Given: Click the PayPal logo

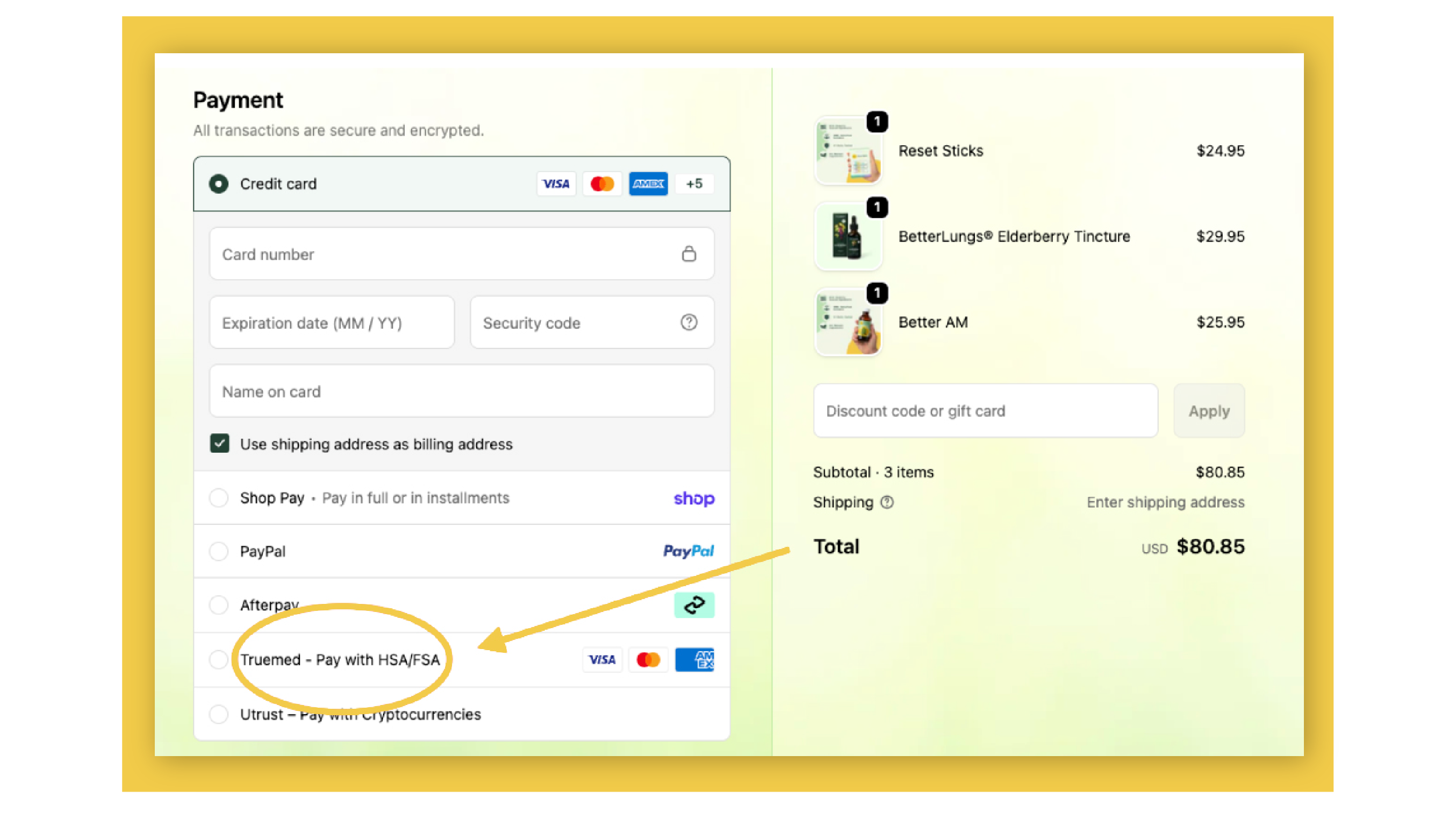Looking at the screenshot, I should [688, 551].
